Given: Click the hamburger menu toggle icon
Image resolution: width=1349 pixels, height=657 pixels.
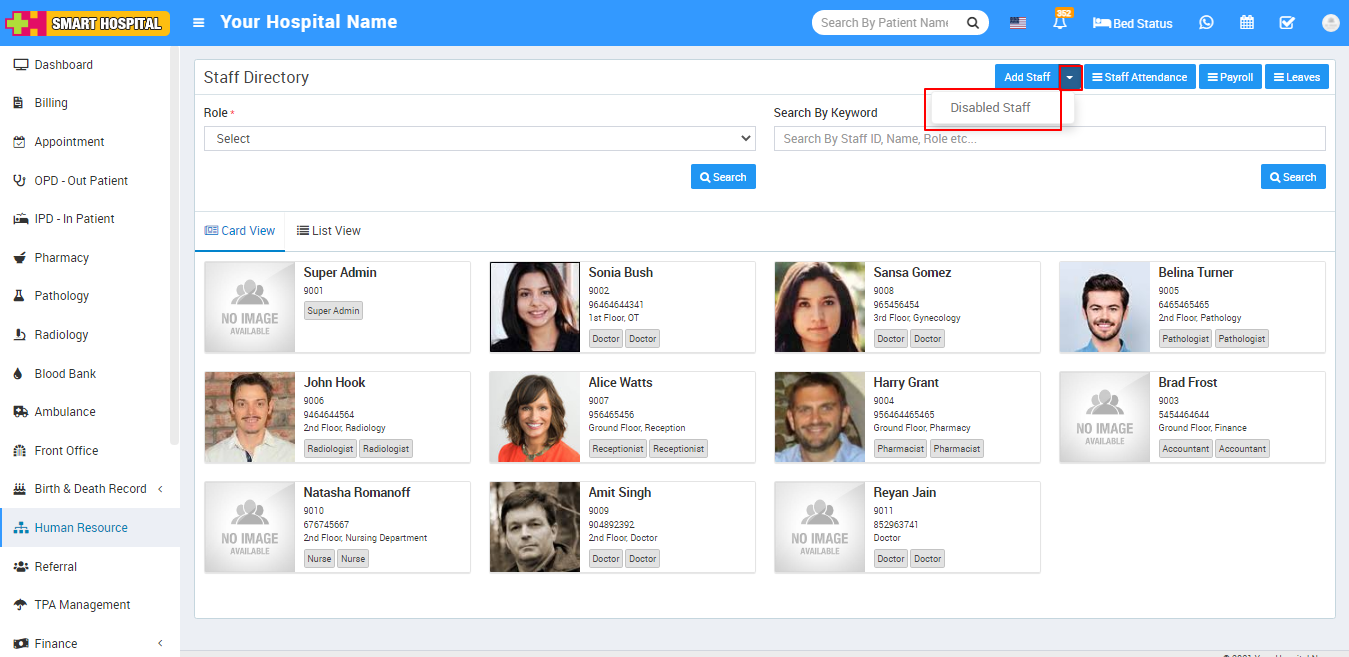Looking at the screenshot, I should [x=199, y=23].
